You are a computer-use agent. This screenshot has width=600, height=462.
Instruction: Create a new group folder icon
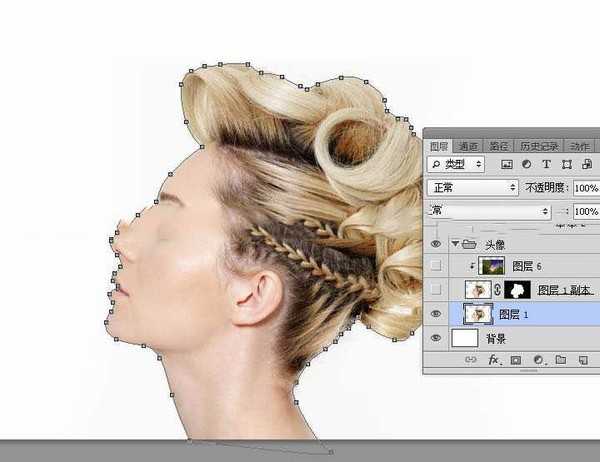559,360
